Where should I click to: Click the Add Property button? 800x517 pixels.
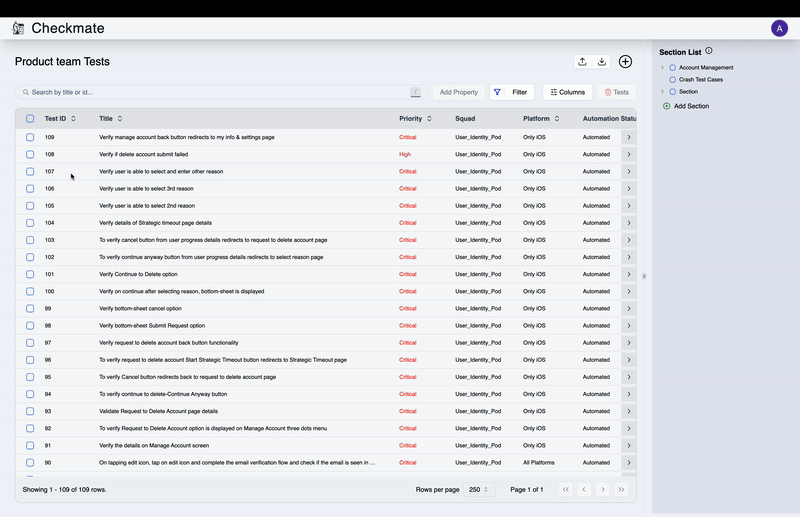(x=459, y=92)
